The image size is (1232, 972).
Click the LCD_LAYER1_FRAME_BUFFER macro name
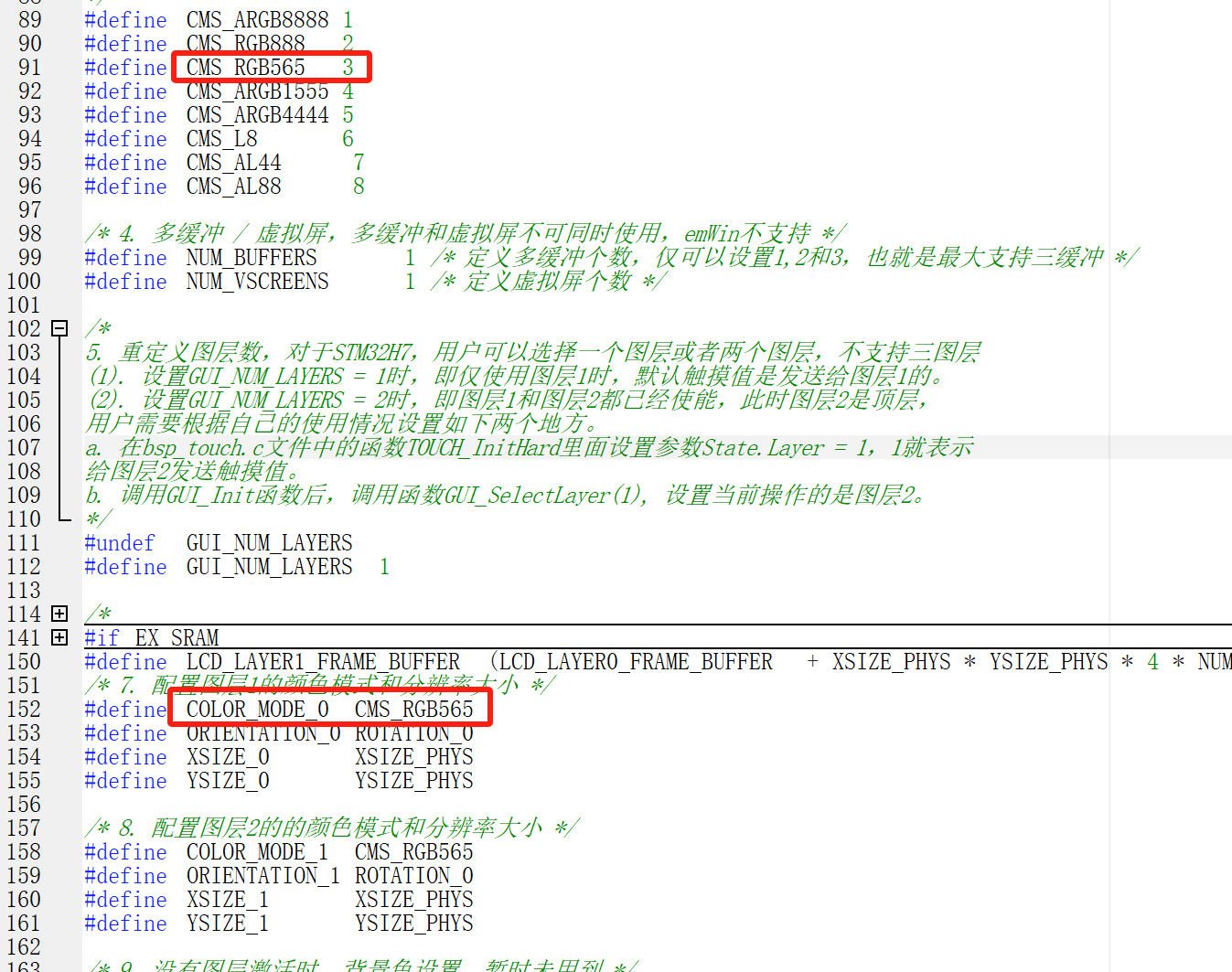coord(323,662)
